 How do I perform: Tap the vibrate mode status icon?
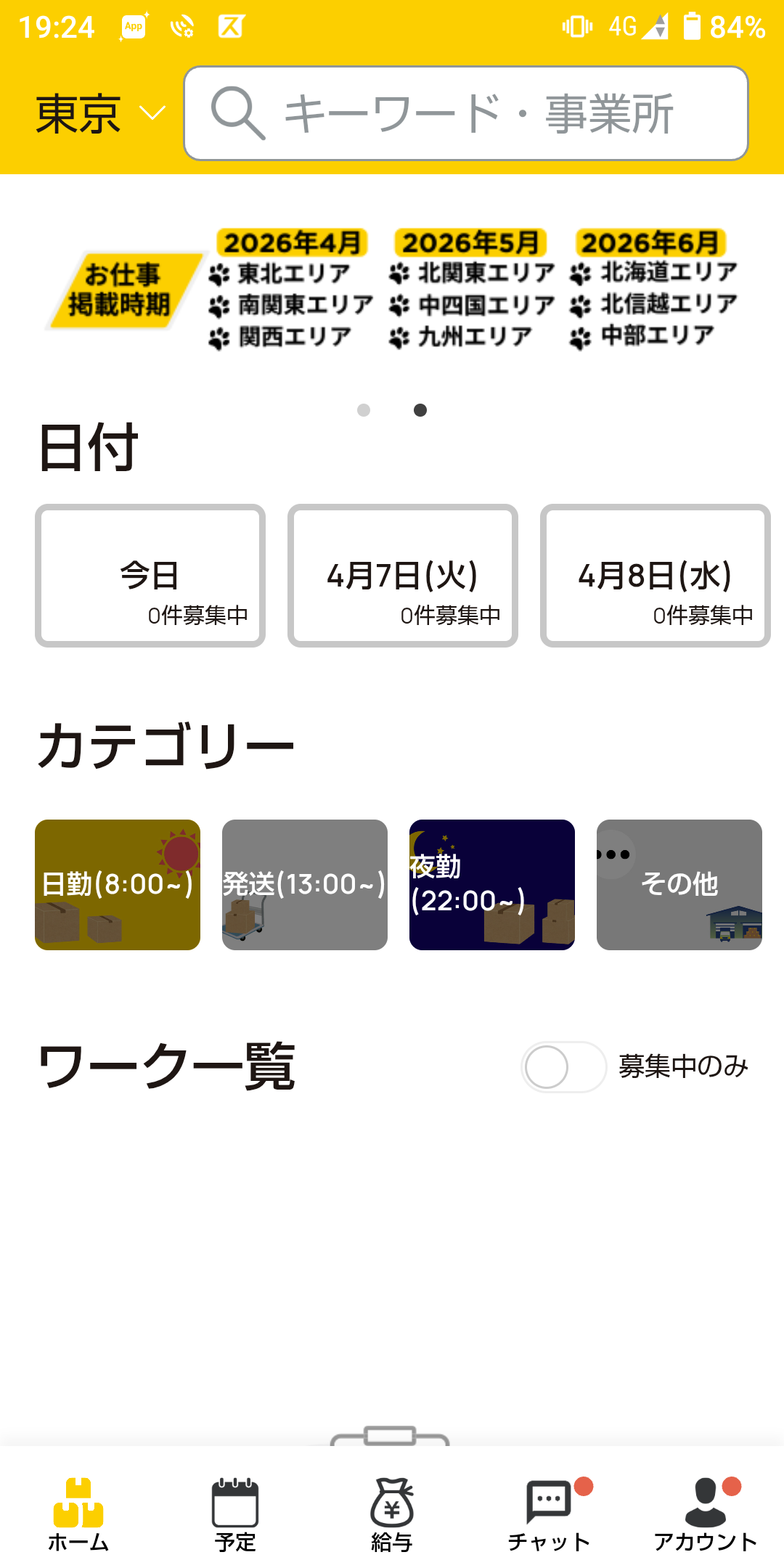click(x=577, y=27)
